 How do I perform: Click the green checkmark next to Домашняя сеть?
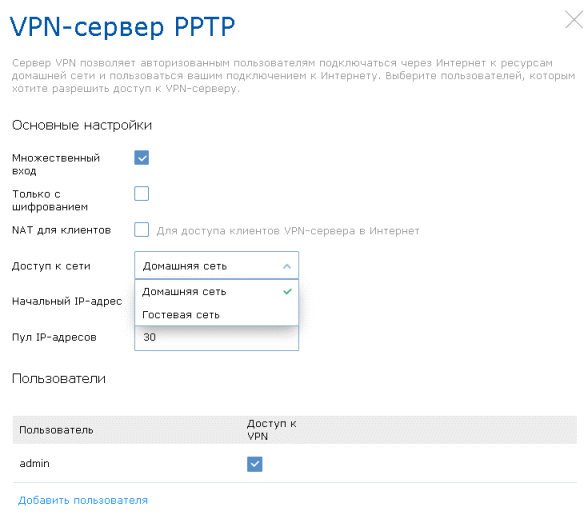287,291
